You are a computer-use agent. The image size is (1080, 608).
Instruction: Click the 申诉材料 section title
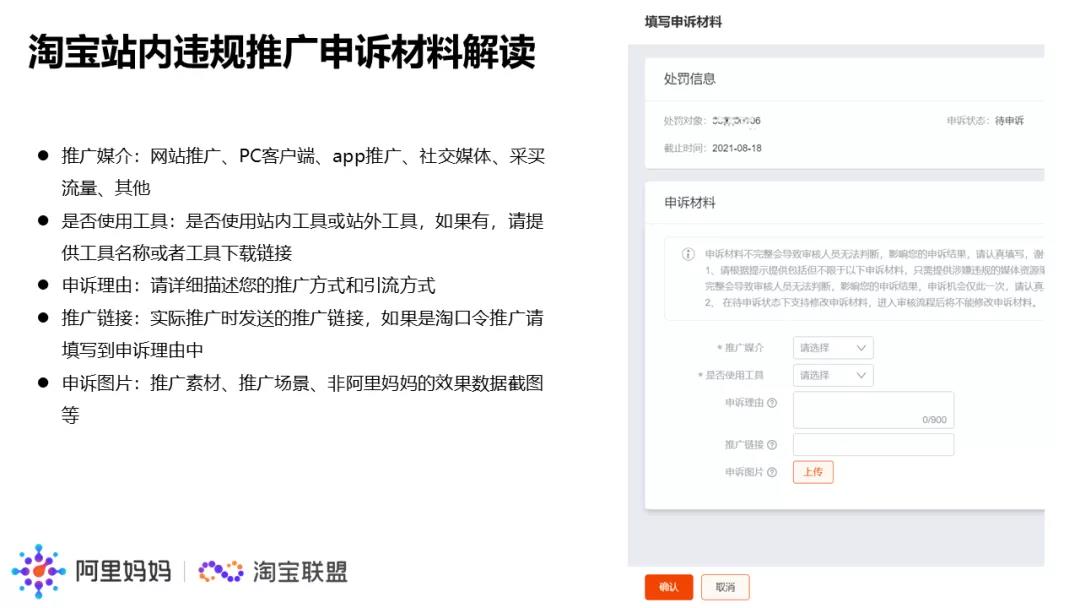pos(689,202)
